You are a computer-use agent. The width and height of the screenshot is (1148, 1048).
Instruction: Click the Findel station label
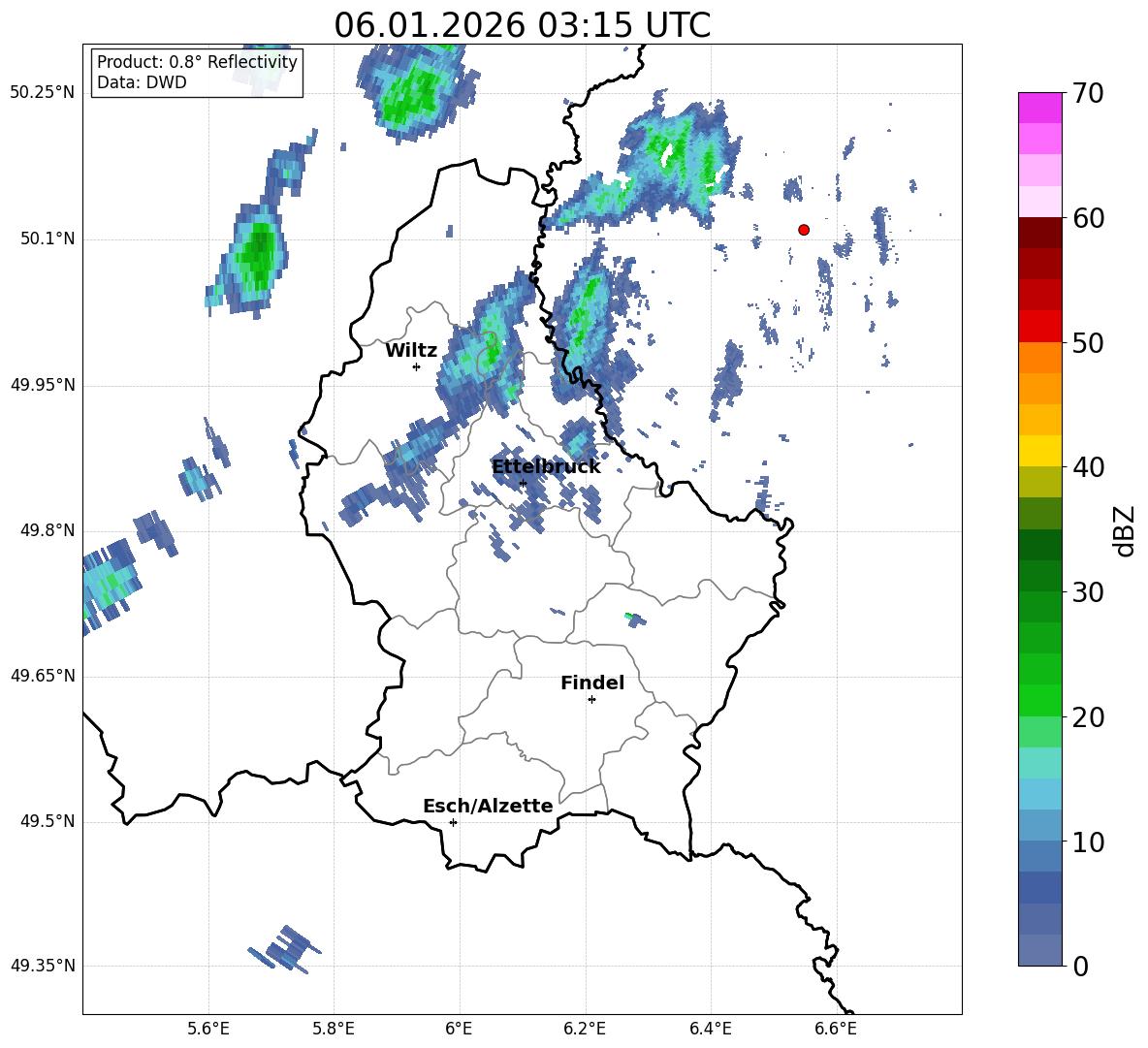point(592,683)
